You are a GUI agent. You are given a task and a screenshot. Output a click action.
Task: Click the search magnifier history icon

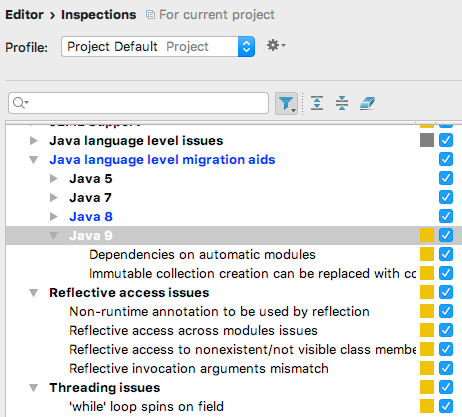21,103
